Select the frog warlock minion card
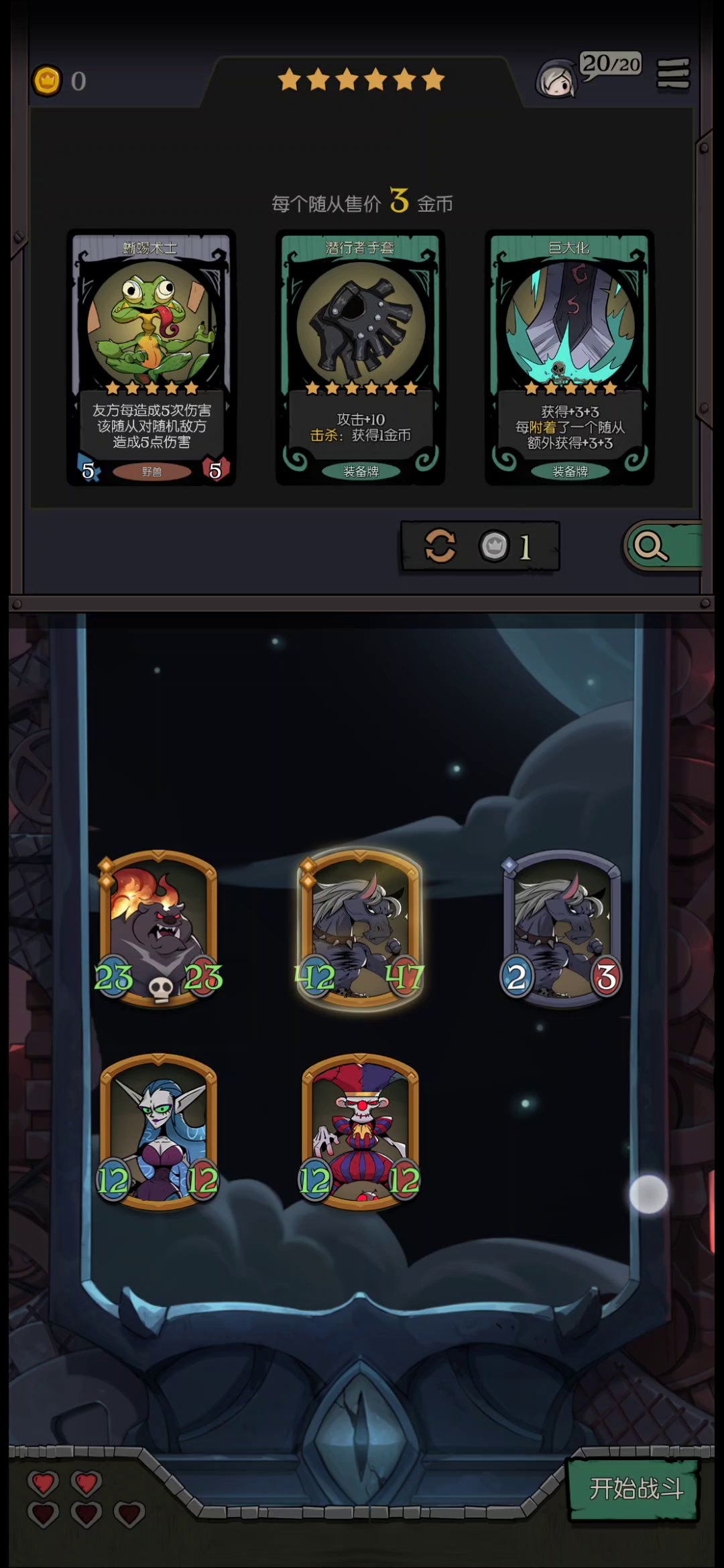The image size is (724, 1568). point(152,357)
